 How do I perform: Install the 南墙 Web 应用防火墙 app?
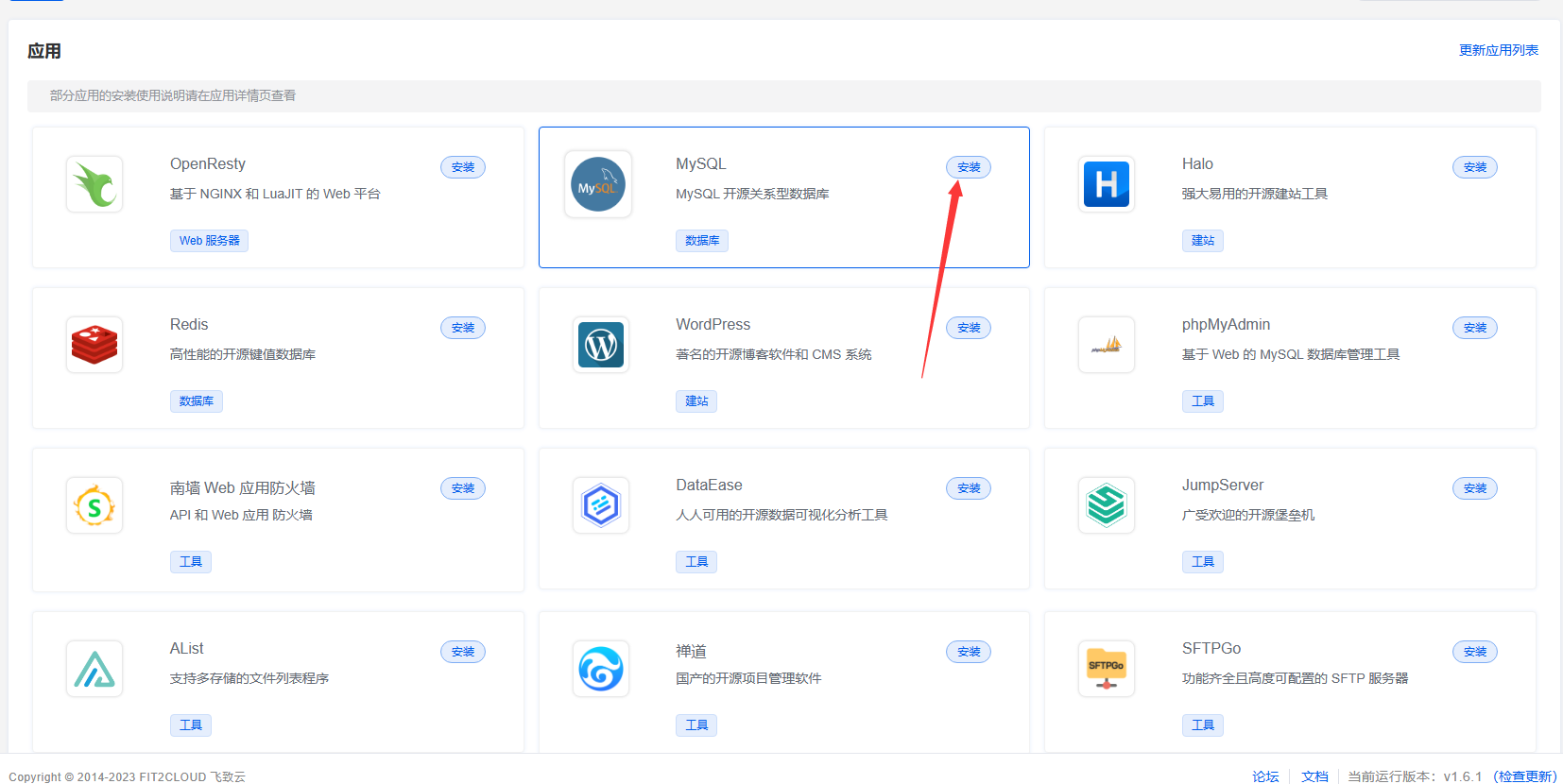(x=463, y=488)
